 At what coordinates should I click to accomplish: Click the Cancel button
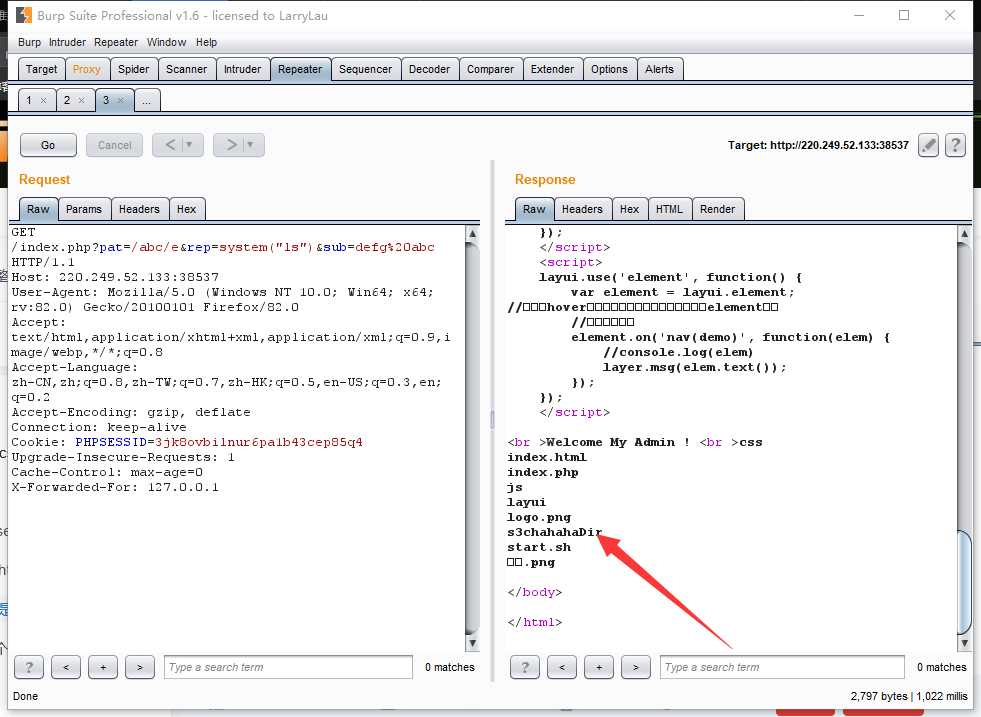[x=114, y=145]
